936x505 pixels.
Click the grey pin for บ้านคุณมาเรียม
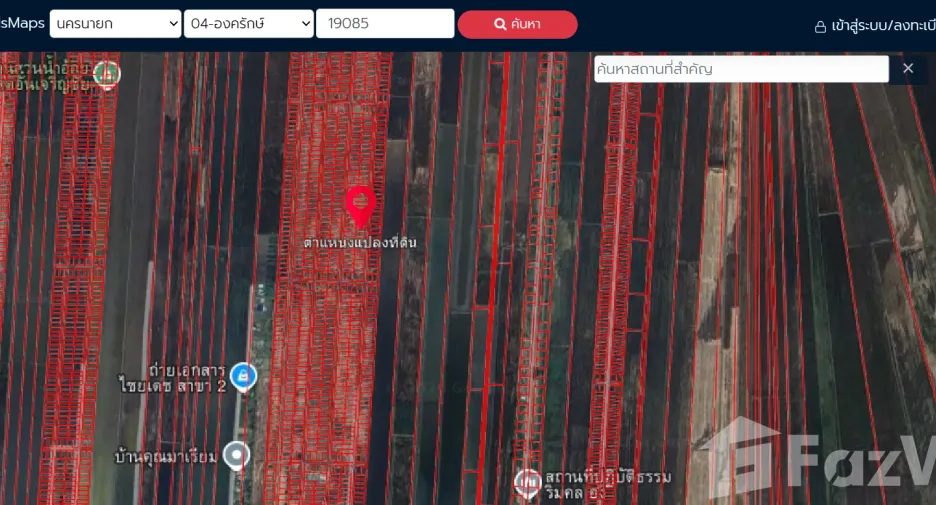[x=236, y=455]
